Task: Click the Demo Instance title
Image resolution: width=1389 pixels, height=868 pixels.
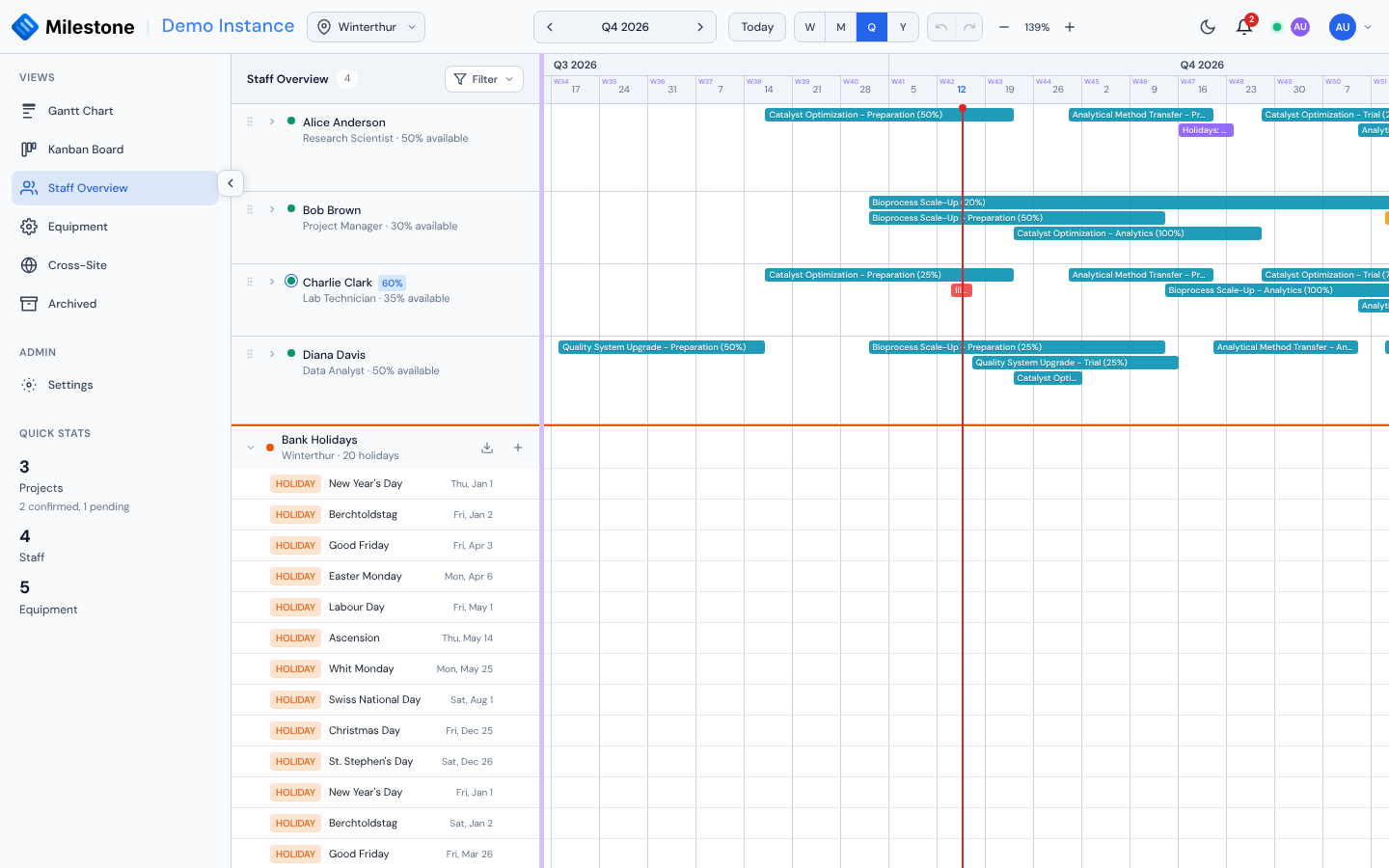Action: pyautogui.click(x=228, y=26)
